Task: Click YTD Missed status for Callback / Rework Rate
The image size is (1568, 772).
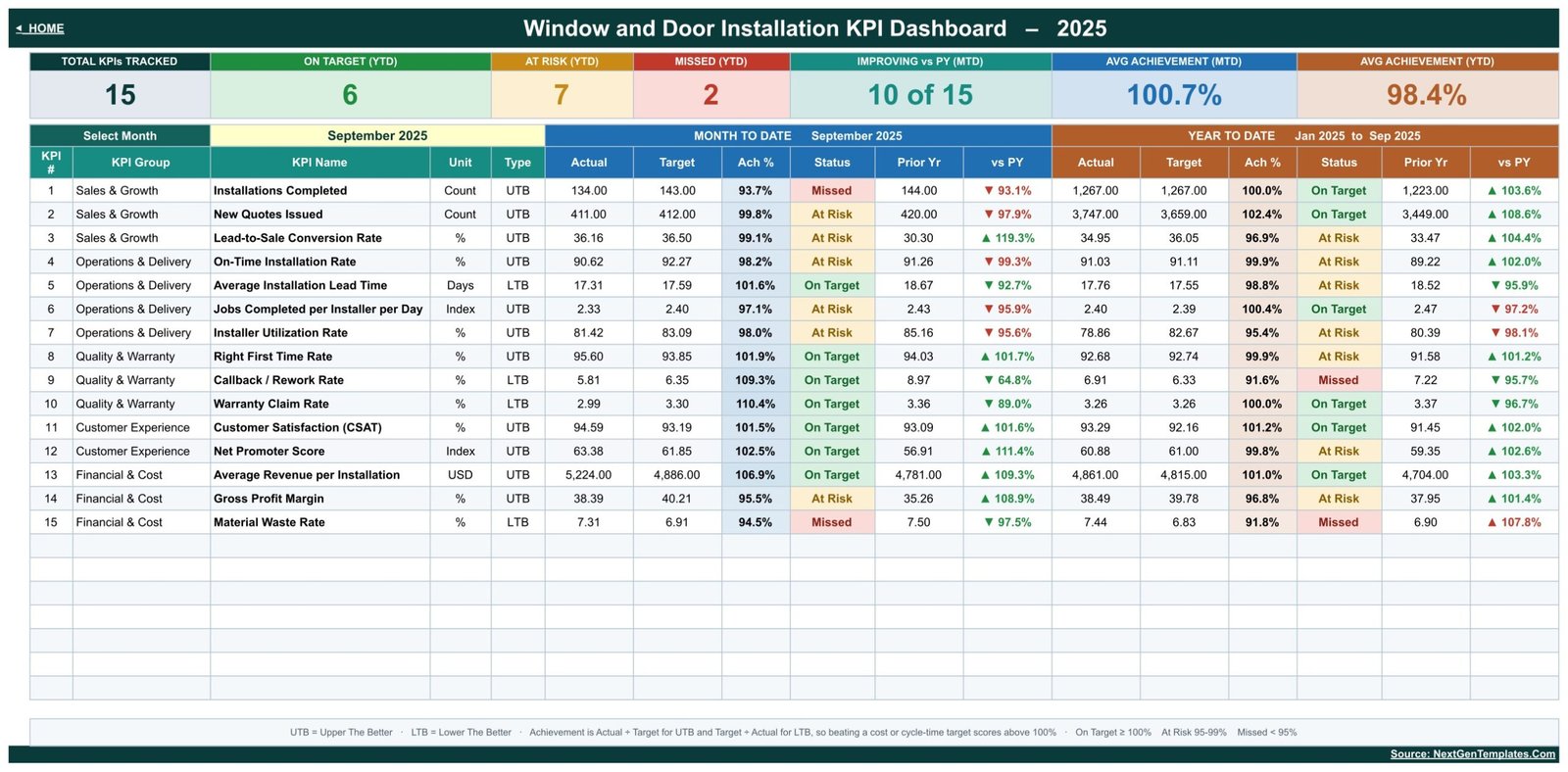Action: click(x=1339, y=380)
